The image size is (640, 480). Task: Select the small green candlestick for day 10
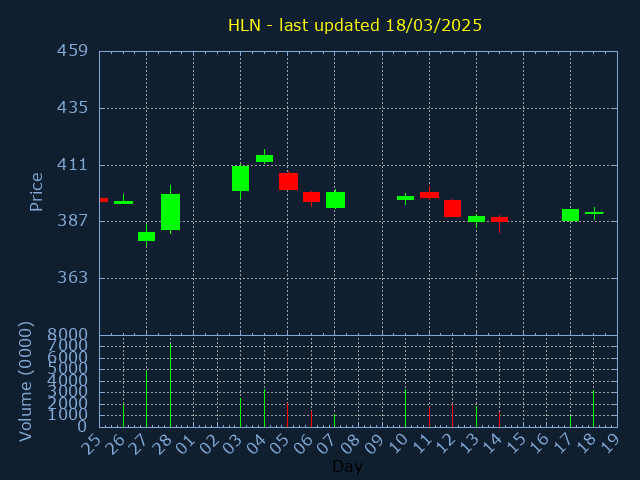pyautogui.click(x=405, y=198)
